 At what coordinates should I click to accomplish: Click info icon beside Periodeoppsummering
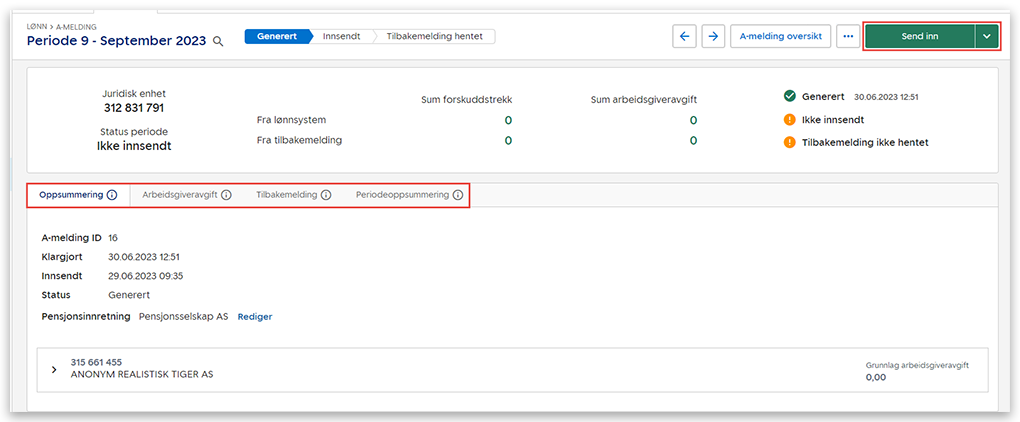click(458, 195)
